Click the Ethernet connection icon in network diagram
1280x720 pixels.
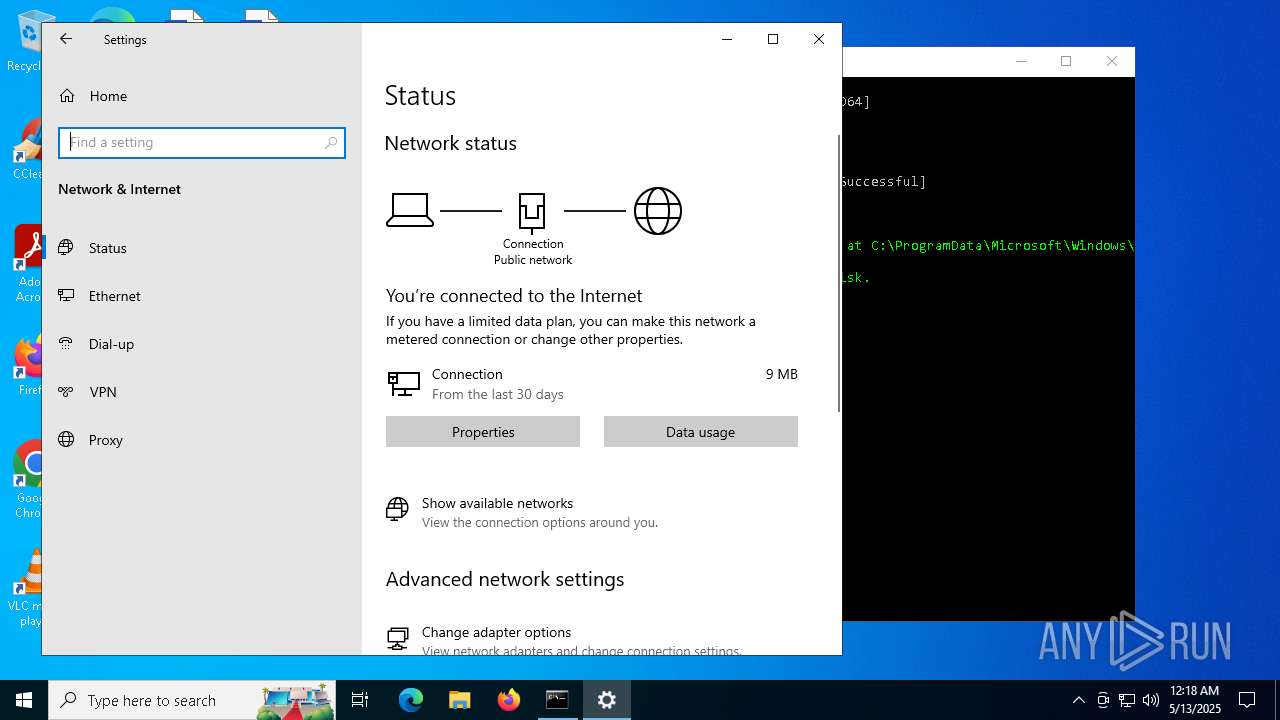coord(532,212)
